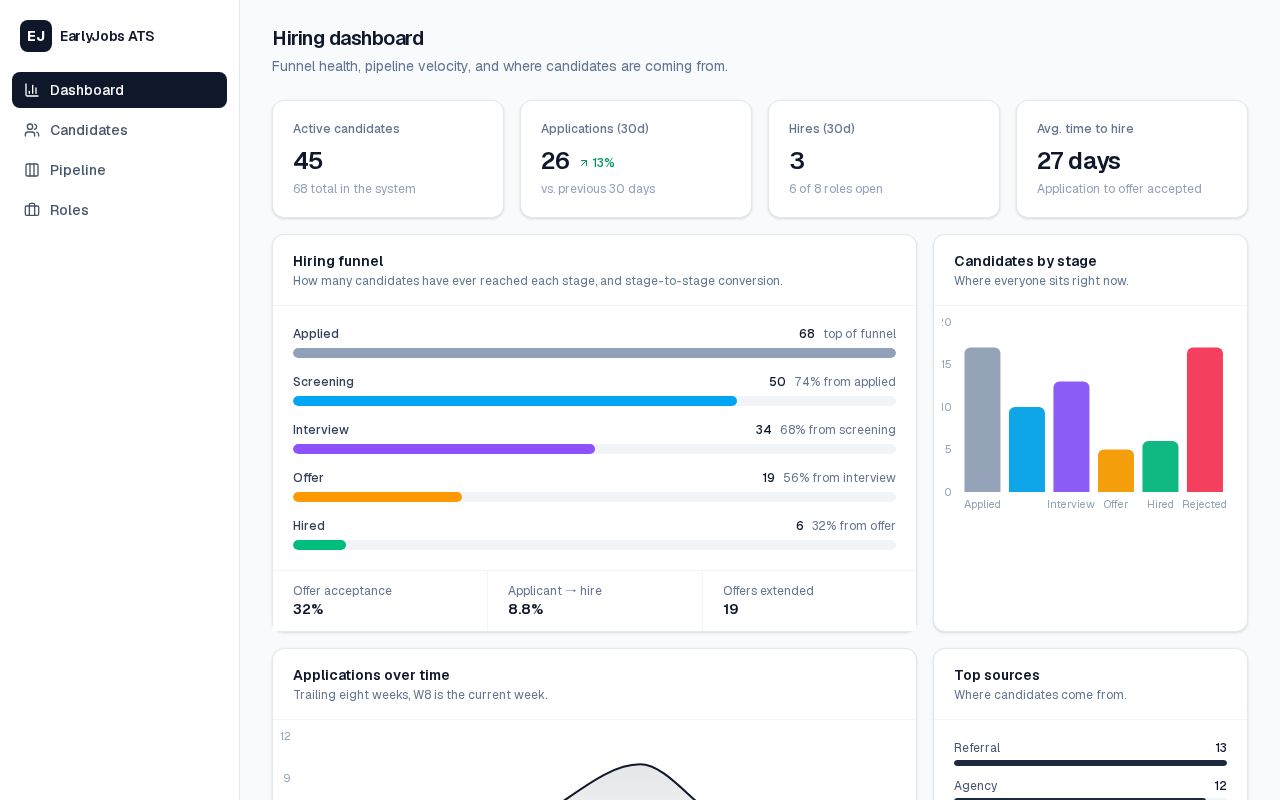Click the blue Screening bar in stage chart

[1027, 449]
